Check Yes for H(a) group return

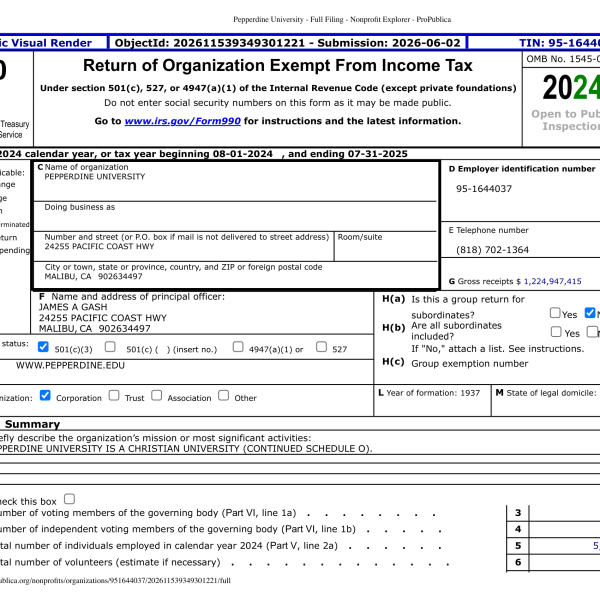(555, 313)
